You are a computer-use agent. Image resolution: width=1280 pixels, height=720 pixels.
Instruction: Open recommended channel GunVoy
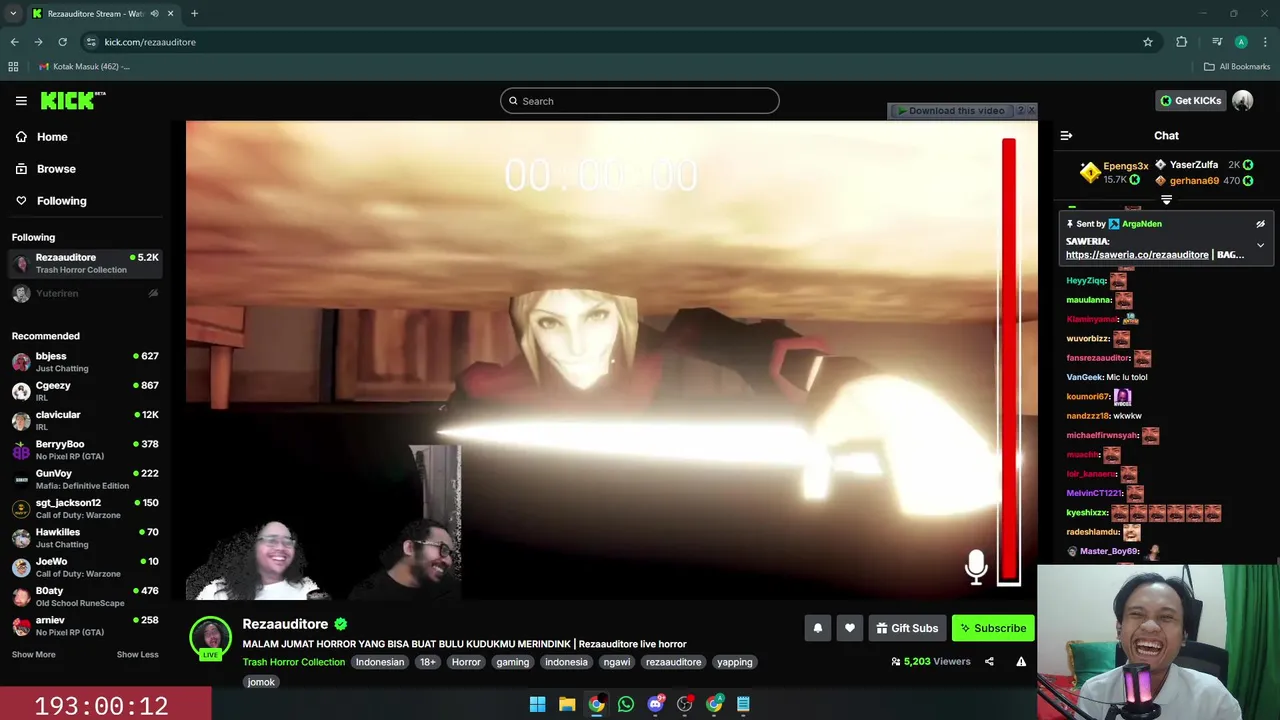click(x=85, y=479)
